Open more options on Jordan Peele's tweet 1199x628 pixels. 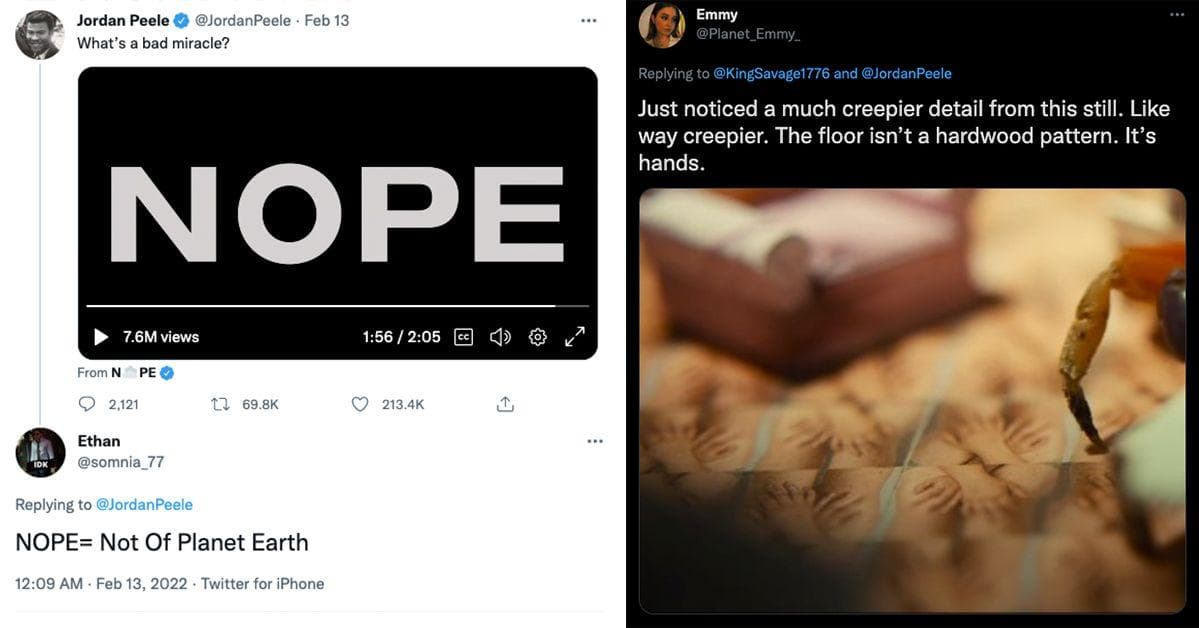588,21
